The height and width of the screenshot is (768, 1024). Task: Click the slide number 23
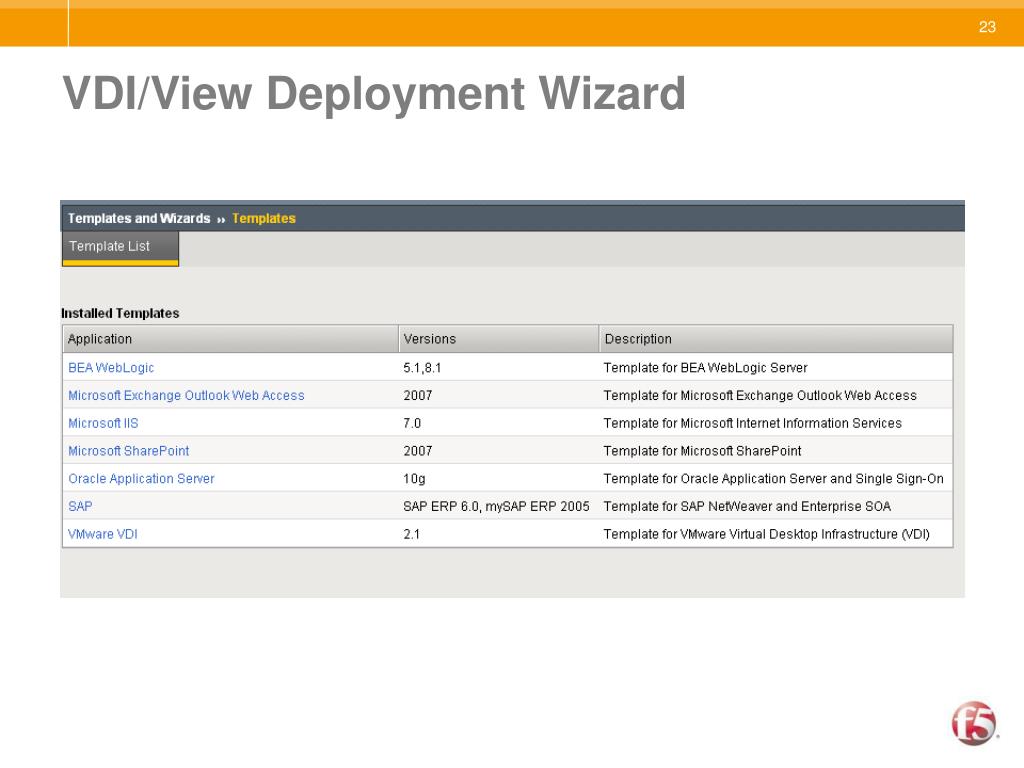987,27
